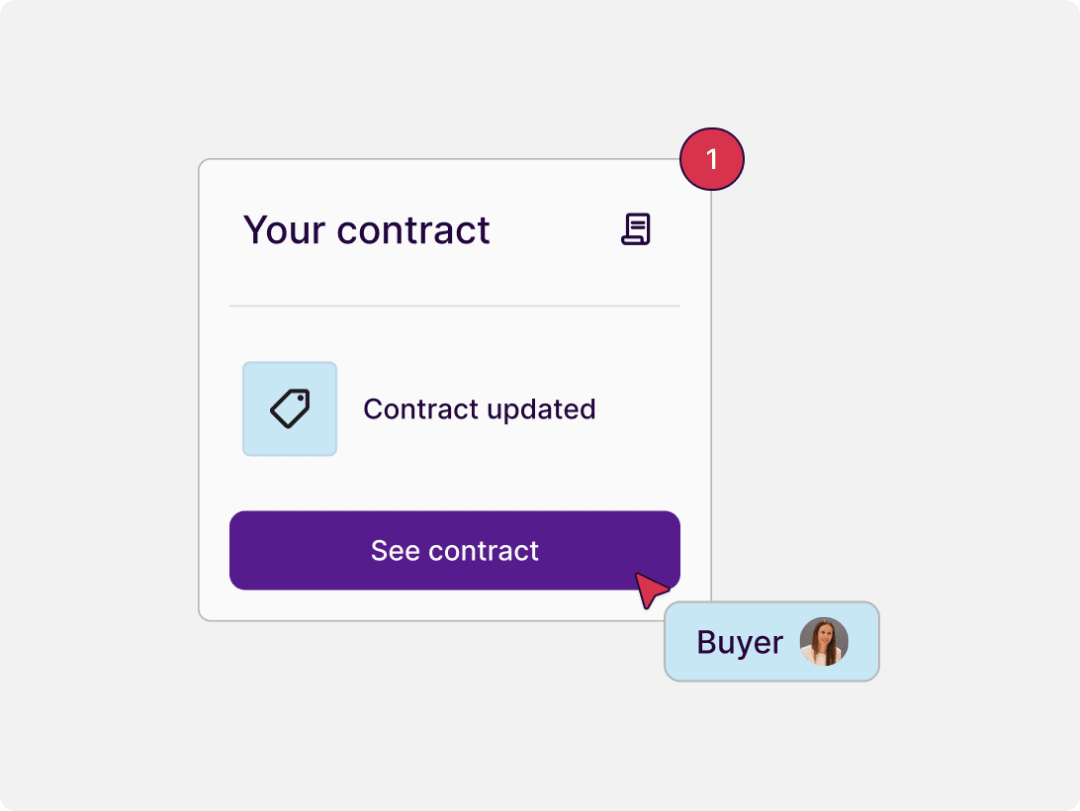Open the See contract button
Image resolution: width=1080 pixels, height=811 pixels.
click(455, 551)
